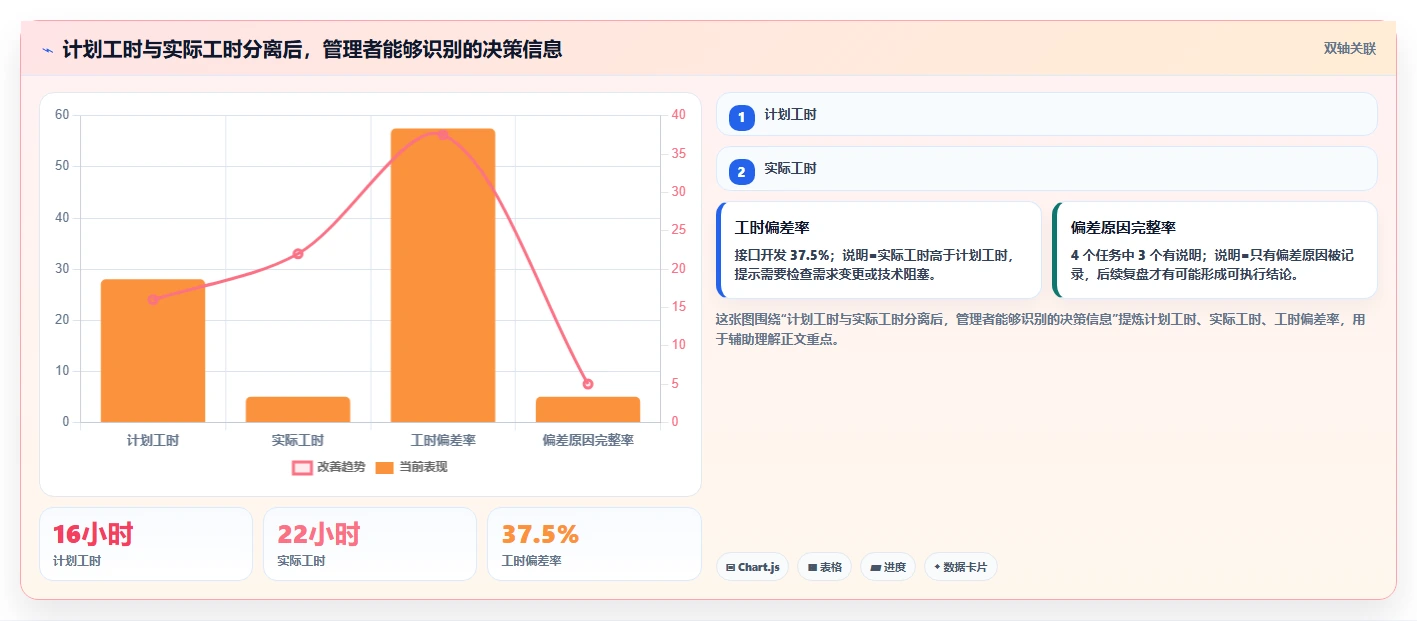Open the 偏差原因完整率 info card

point(1215,250)
